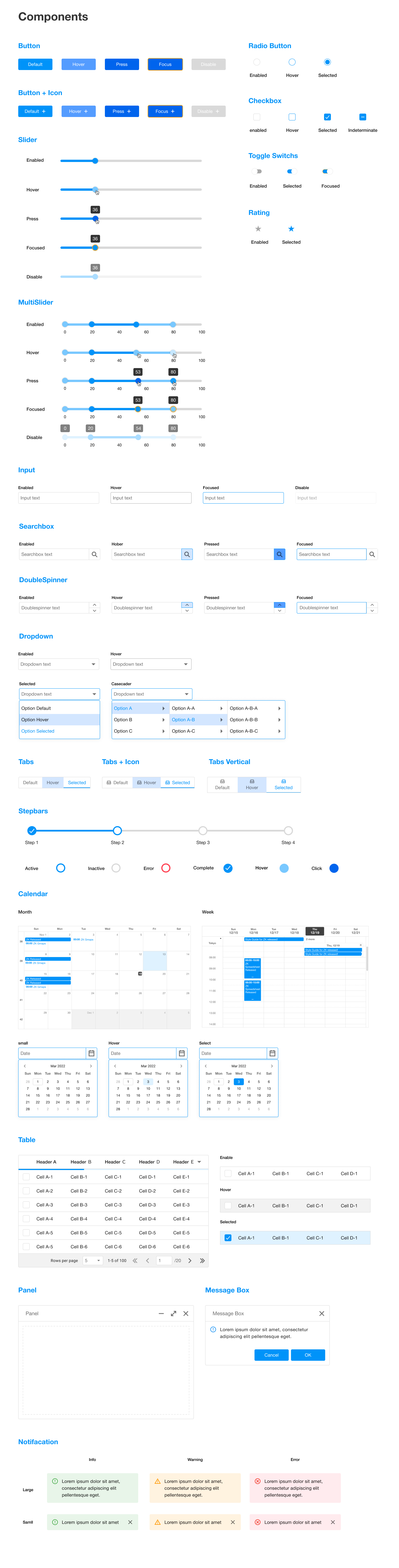Click the minimize icon in the Panel header
Viewport: 399px width, 1568px height.
pos(161,1313)
